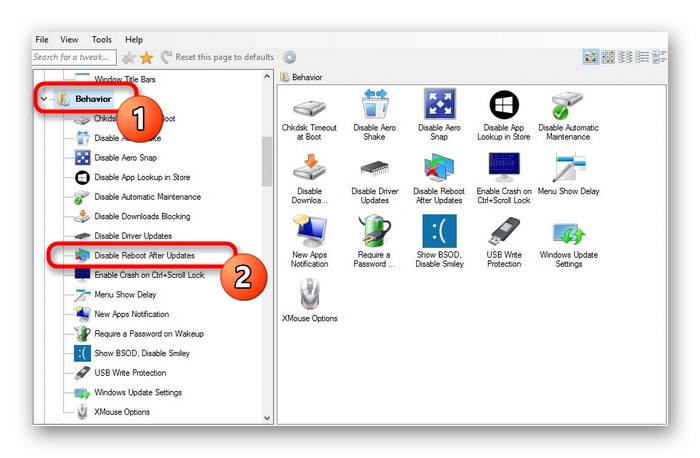Image resolution: width=700 pixels, height=458 pixels.
Task: Select Disable Reboot After Updates in tree
Action: tap(144, 255)
